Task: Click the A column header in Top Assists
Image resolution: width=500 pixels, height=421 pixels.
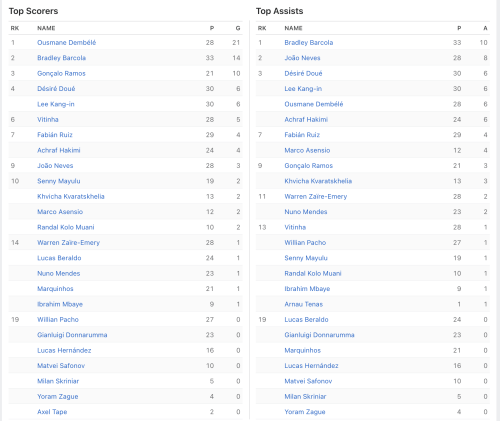Action: [485, 28]
